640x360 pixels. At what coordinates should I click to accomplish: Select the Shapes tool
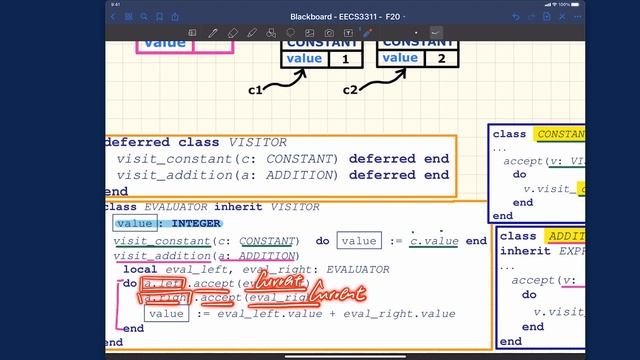point(271,33)
